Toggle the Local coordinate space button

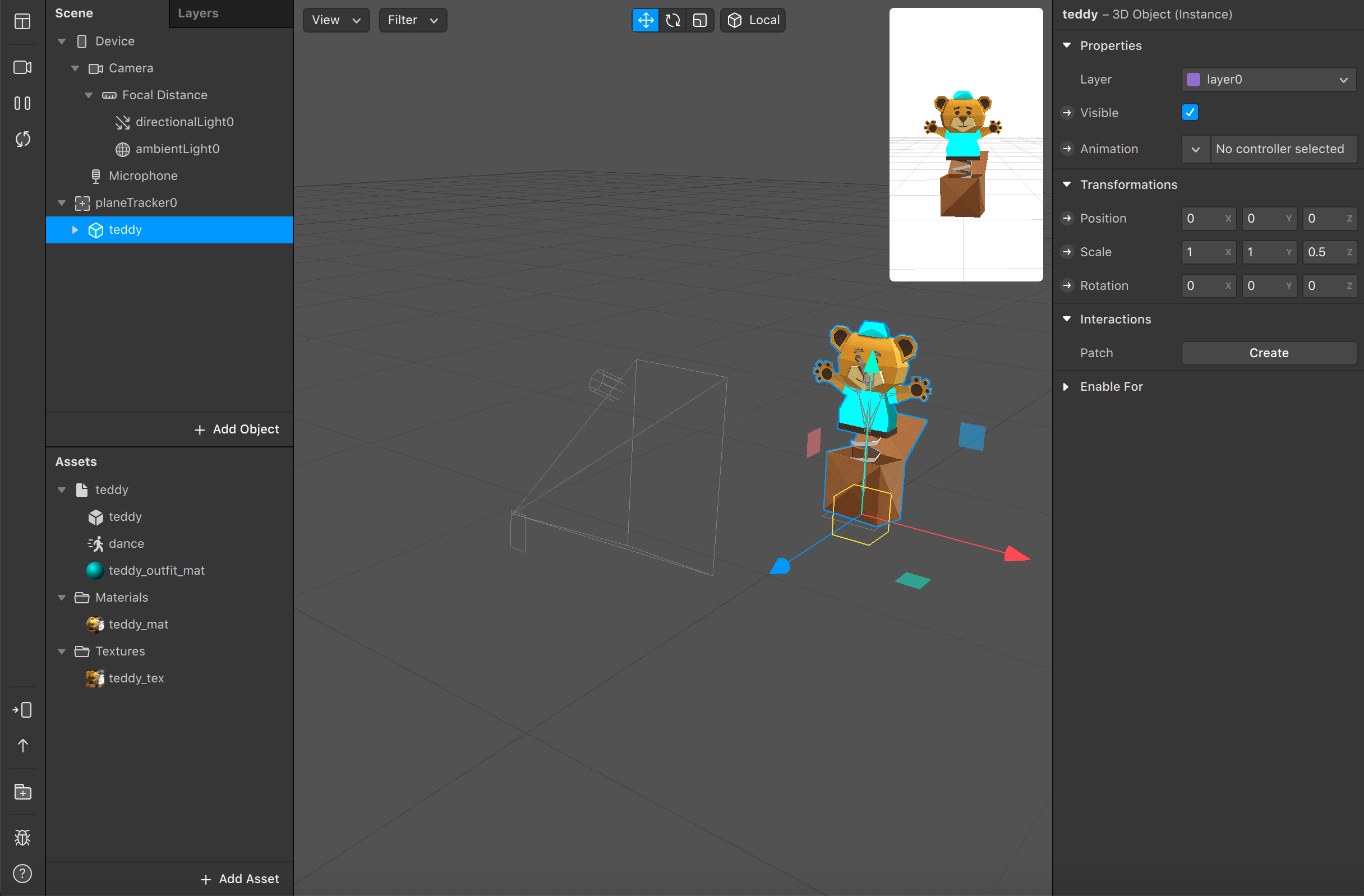753,20
